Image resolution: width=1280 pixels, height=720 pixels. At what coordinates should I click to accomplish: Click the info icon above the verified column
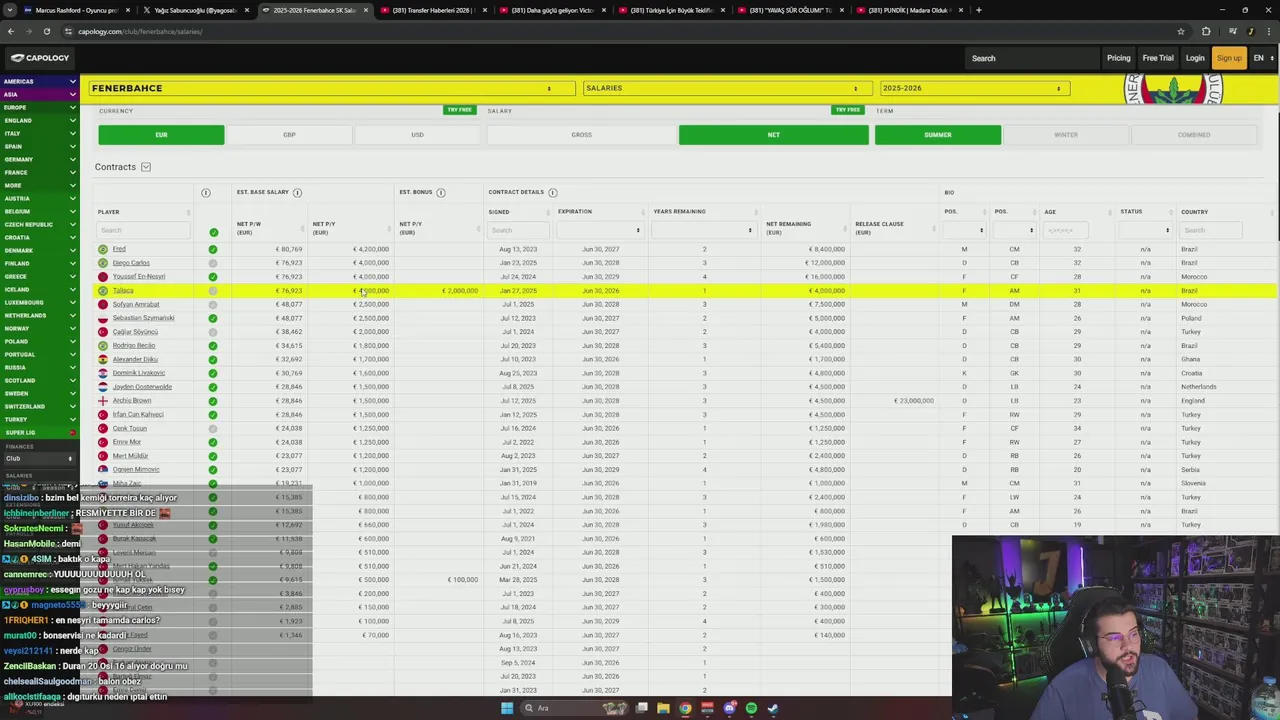[206, 192]
